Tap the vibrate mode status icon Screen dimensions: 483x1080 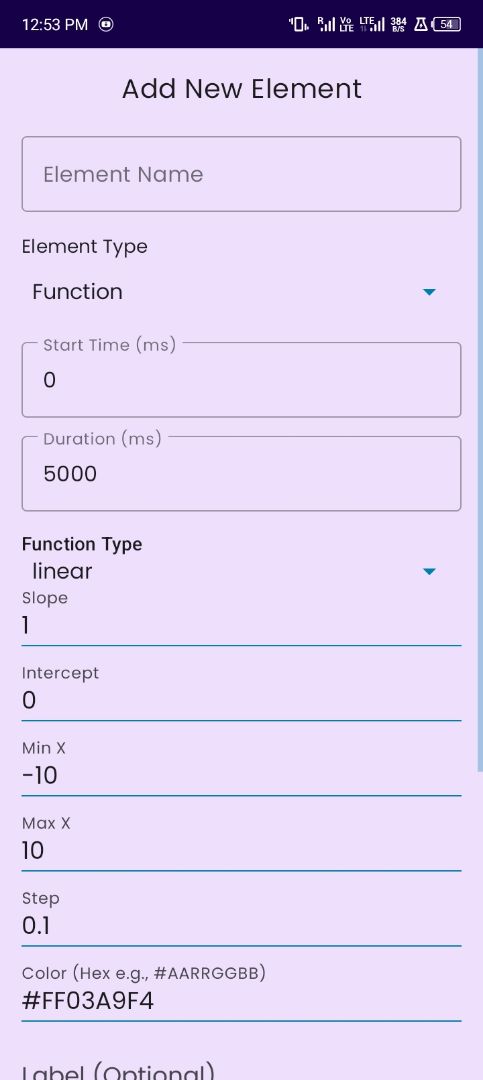tap(298, 25)
